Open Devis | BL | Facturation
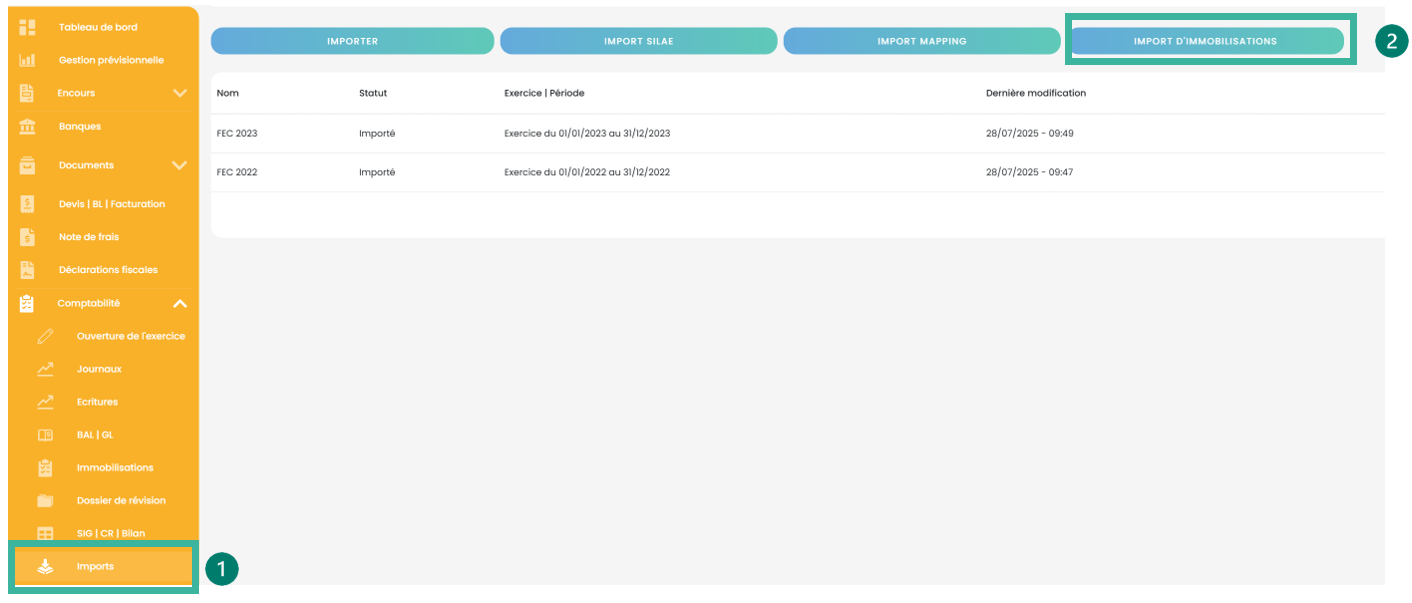 [112, 204]
